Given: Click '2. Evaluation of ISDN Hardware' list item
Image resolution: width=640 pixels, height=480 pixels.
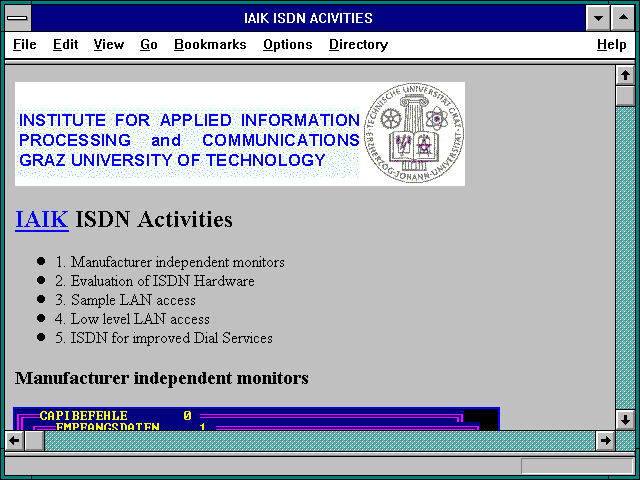Looking at the screenshot, I should click(x=155, y=281).
